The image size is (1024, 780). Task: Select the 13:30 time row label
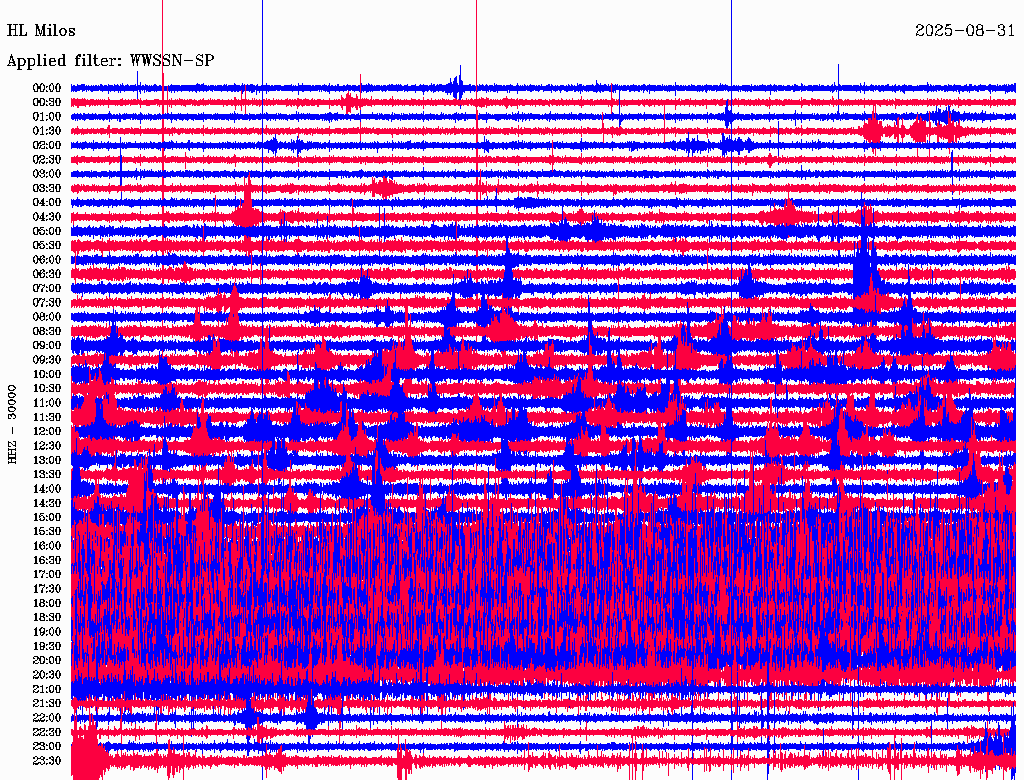[x=47, y=474]
